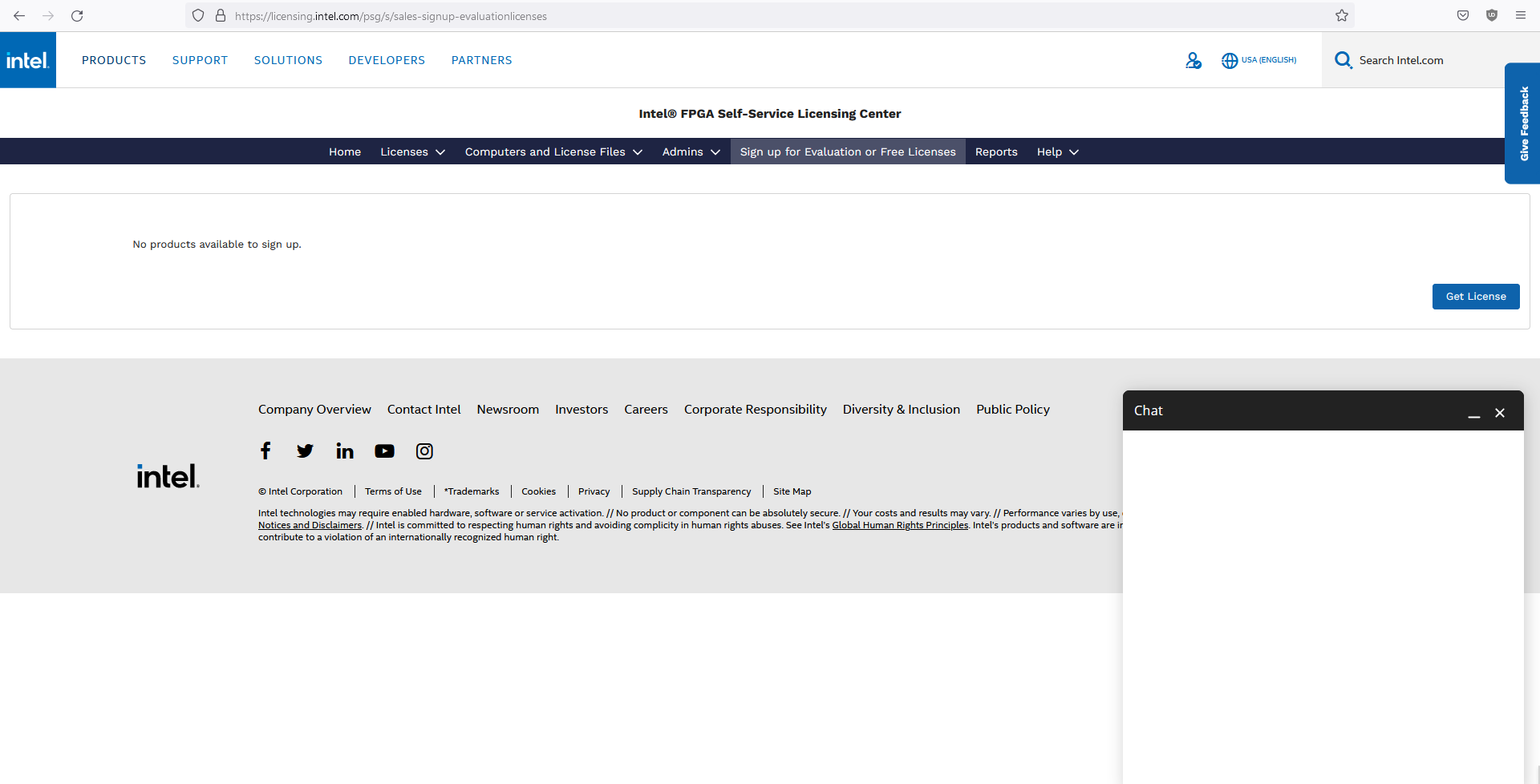Bookmark this page with the star icon
1540x784 pixels.
click(1342, 16)
